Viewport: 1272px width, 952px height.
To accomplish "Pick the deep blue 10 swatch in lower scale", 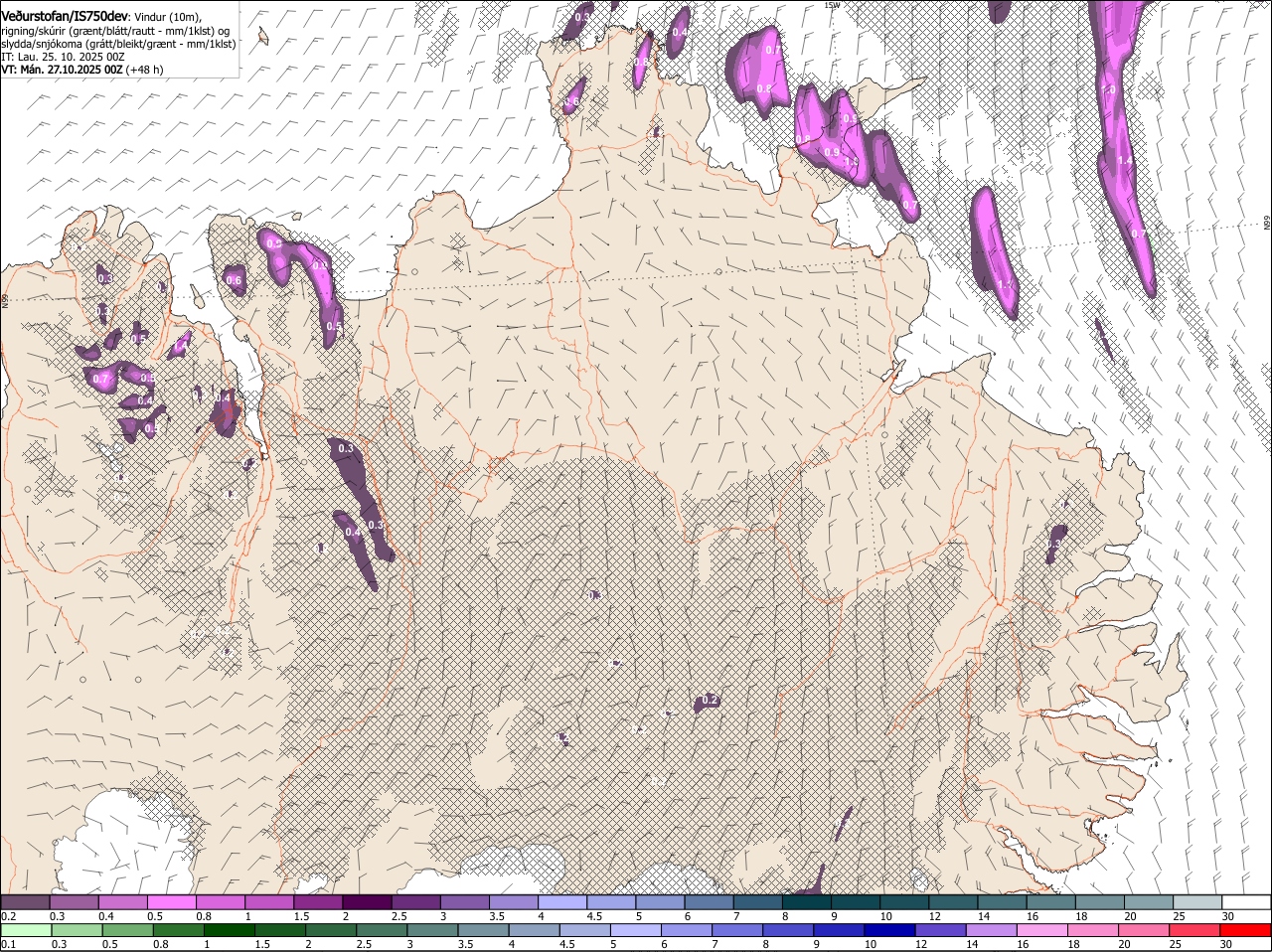I will 890,931.
